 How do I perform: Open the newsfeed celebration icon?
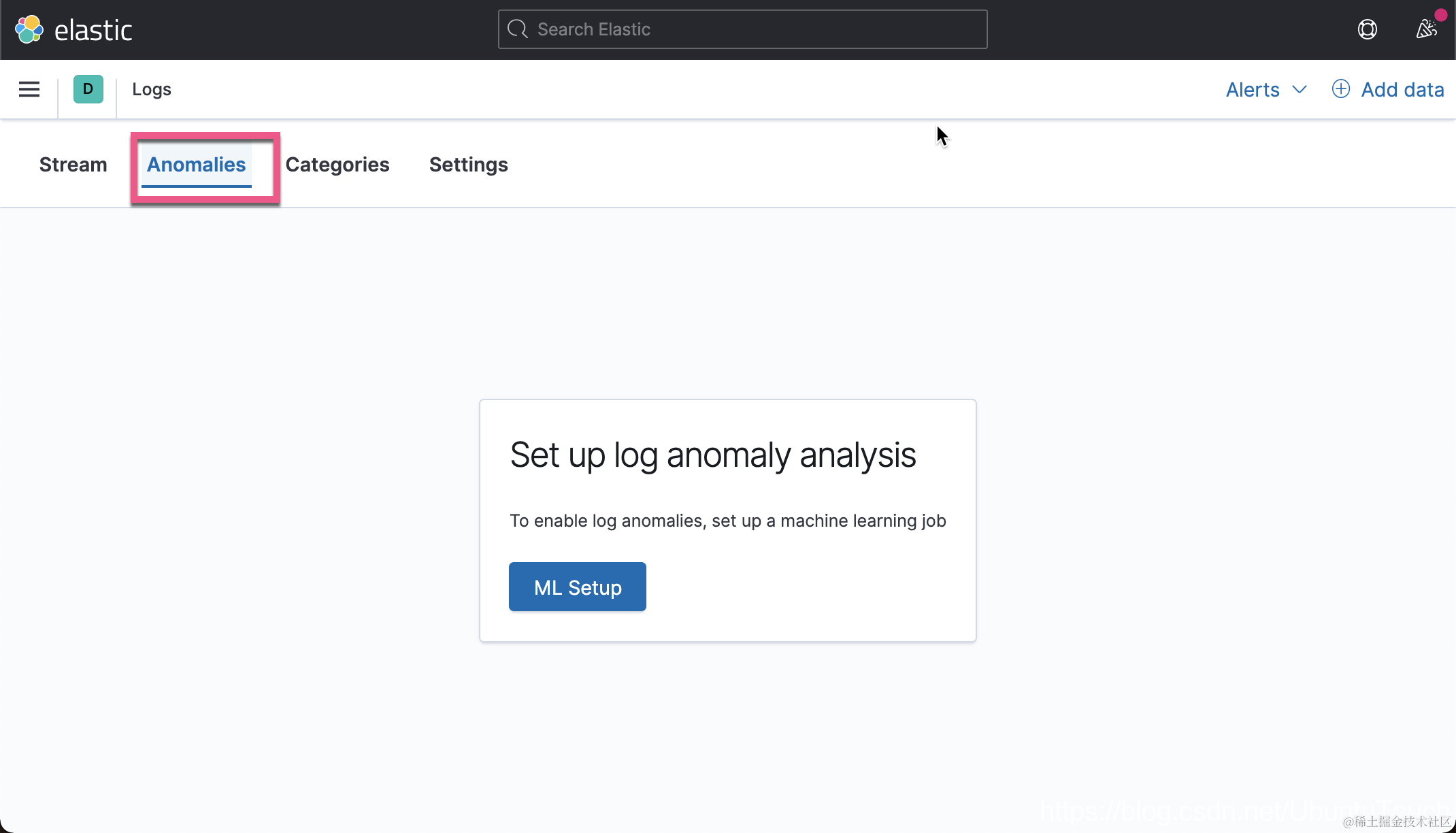[1426, 29]
